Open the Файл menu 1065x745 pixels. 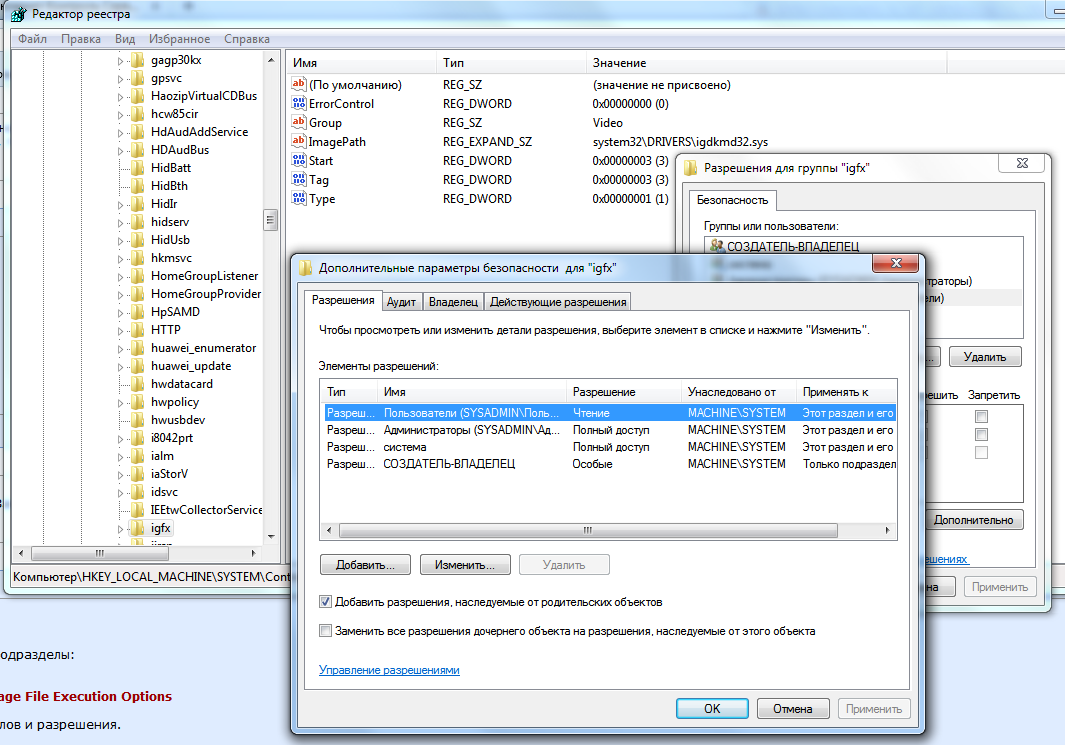(x=33, y=39)
